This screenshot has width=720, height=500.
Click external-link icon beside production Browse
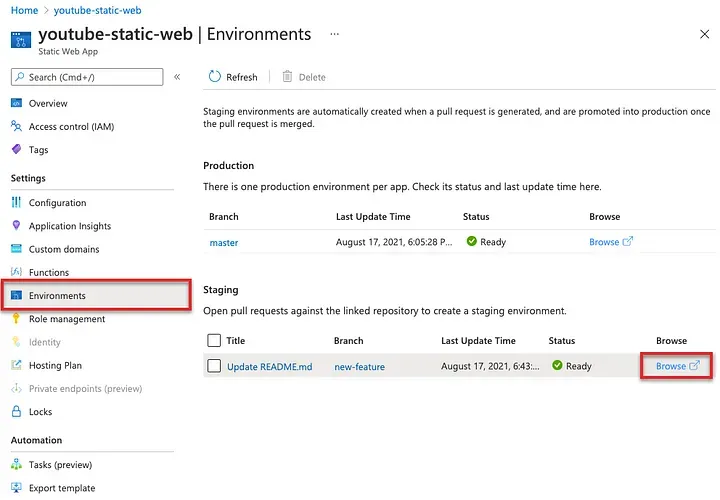click(628, 241)
